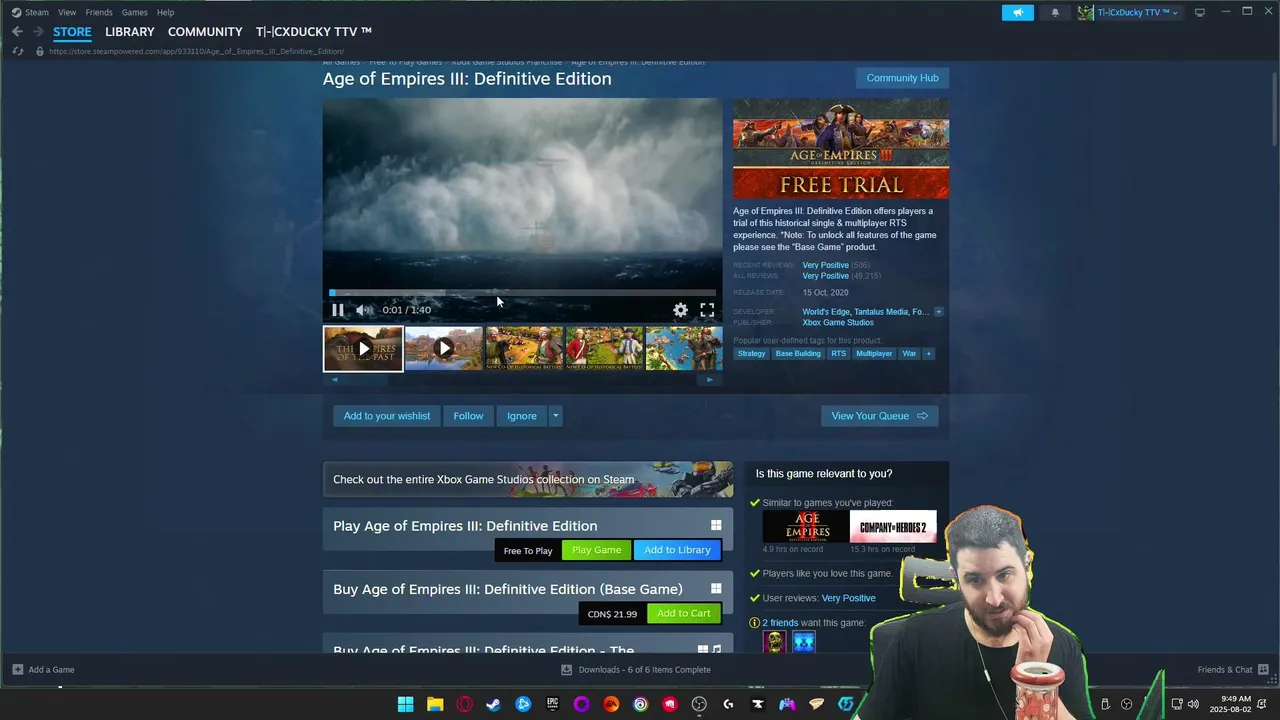Screen dimensions: 1280x720
Task: Select RTS tag
Action: tap(838, 353)
